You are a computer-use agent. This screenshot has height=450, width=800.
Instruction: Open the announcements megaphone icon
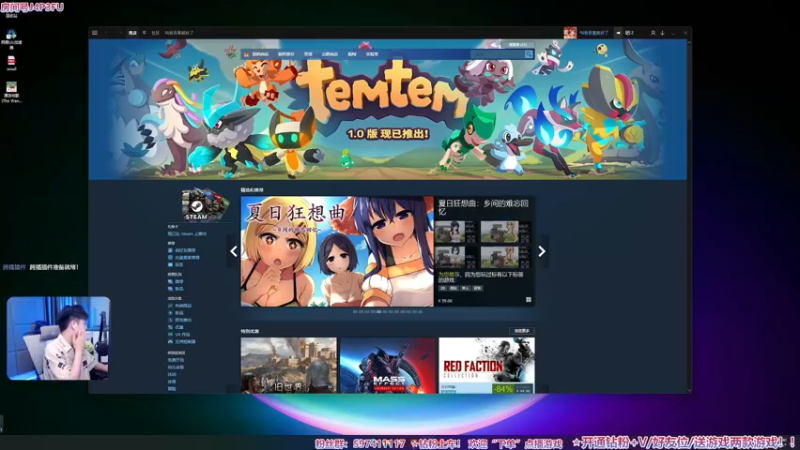pyautogui.click(x=618, y=33)
